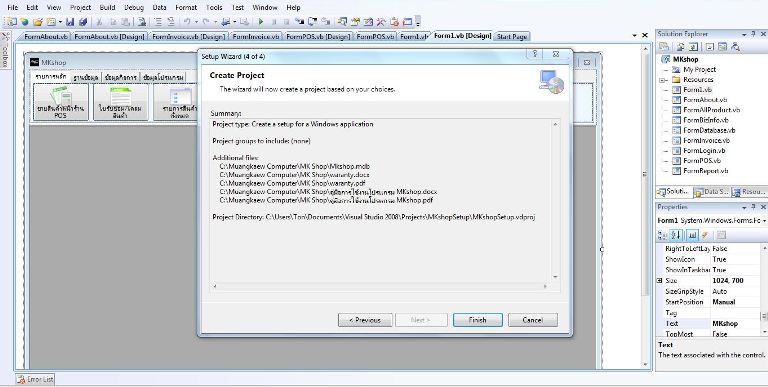Click View Designer icon in Solution Explorer
Screen dimensions: 768x387
tap(722, 47)
